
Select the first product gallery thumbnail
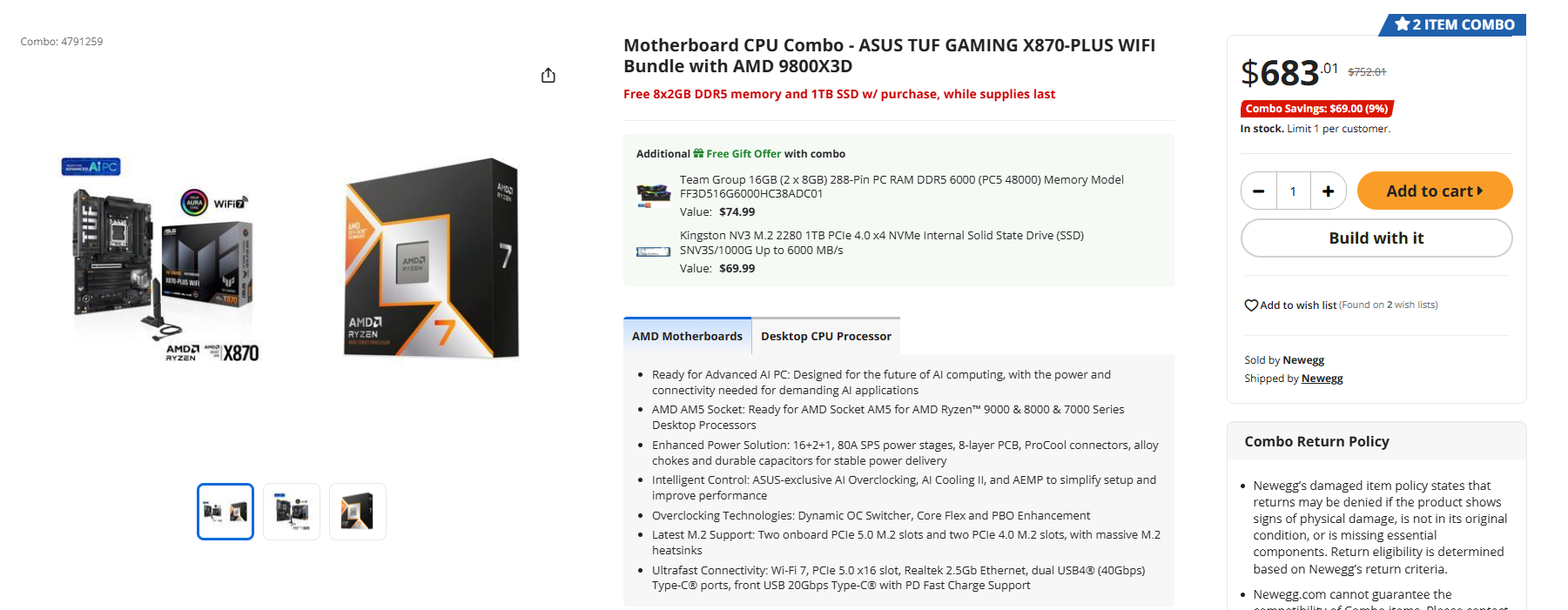pos(225,511)
